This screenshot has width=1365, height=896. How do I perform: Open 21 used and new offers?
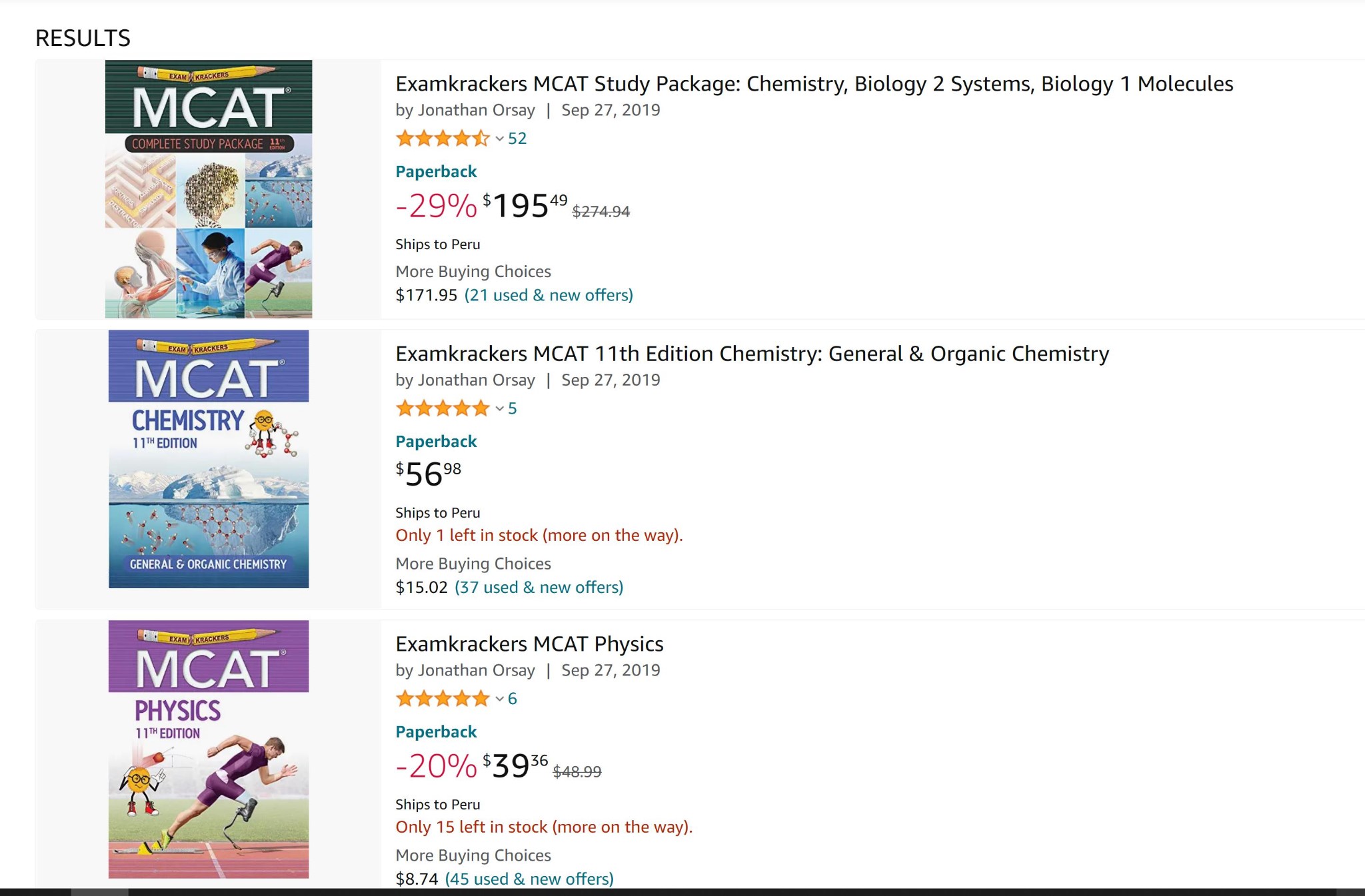[x=549, y=294]
